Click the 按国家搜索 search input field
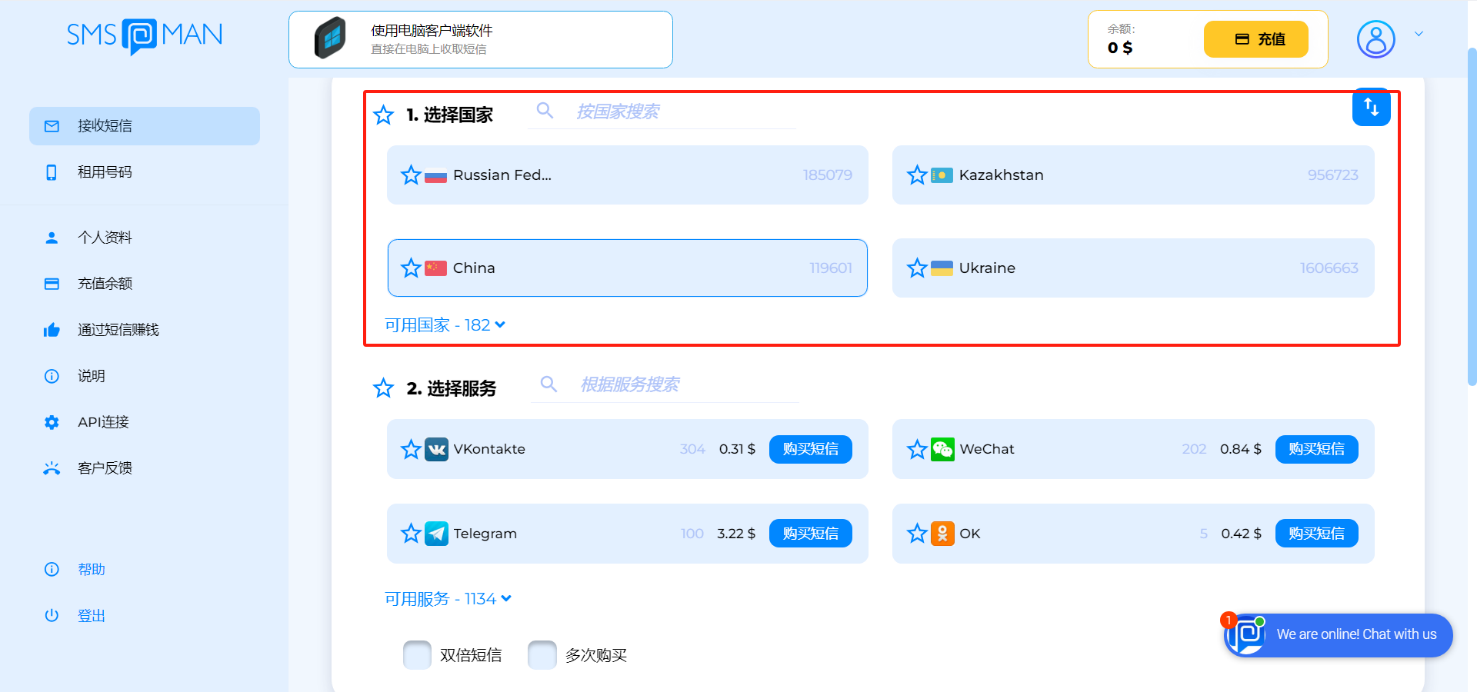1477x692 pixels. pyautogui.click(x=660, y=111)
